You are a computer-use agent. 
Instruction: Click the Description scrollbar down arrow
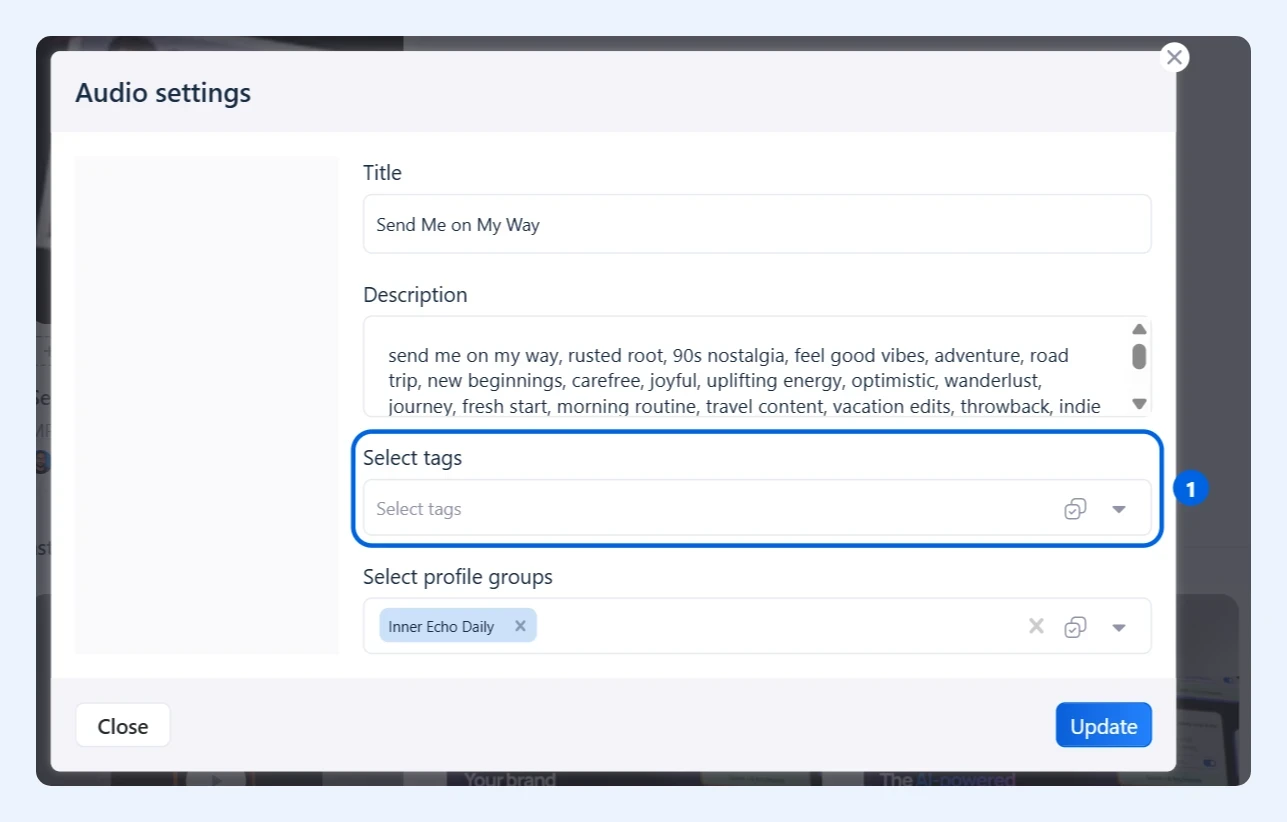(1139, 404)
